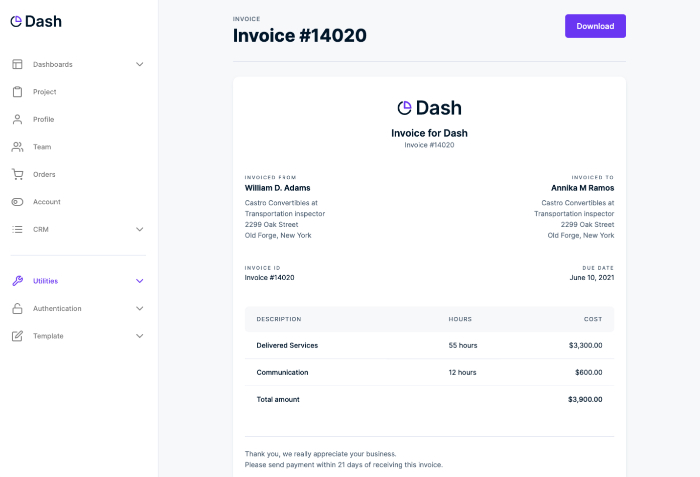700x477 pixels.
Task: Expand the Template chevron
Action: point(140,336)
